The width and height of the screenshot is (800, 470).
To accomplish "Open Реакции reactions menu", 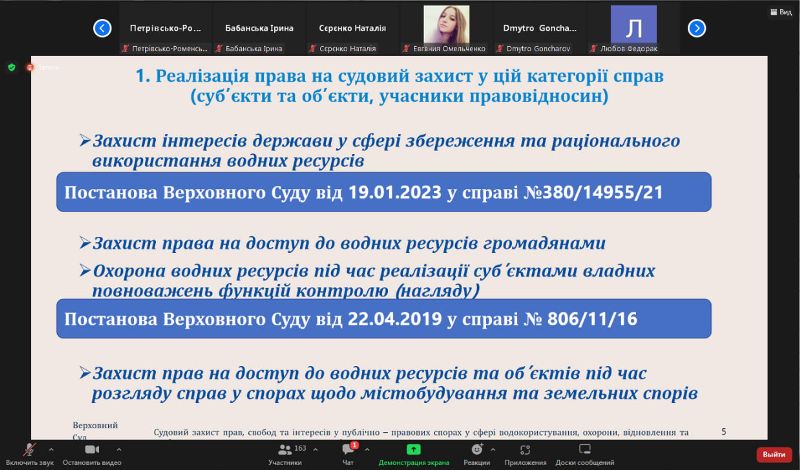I will click(477, 454).
